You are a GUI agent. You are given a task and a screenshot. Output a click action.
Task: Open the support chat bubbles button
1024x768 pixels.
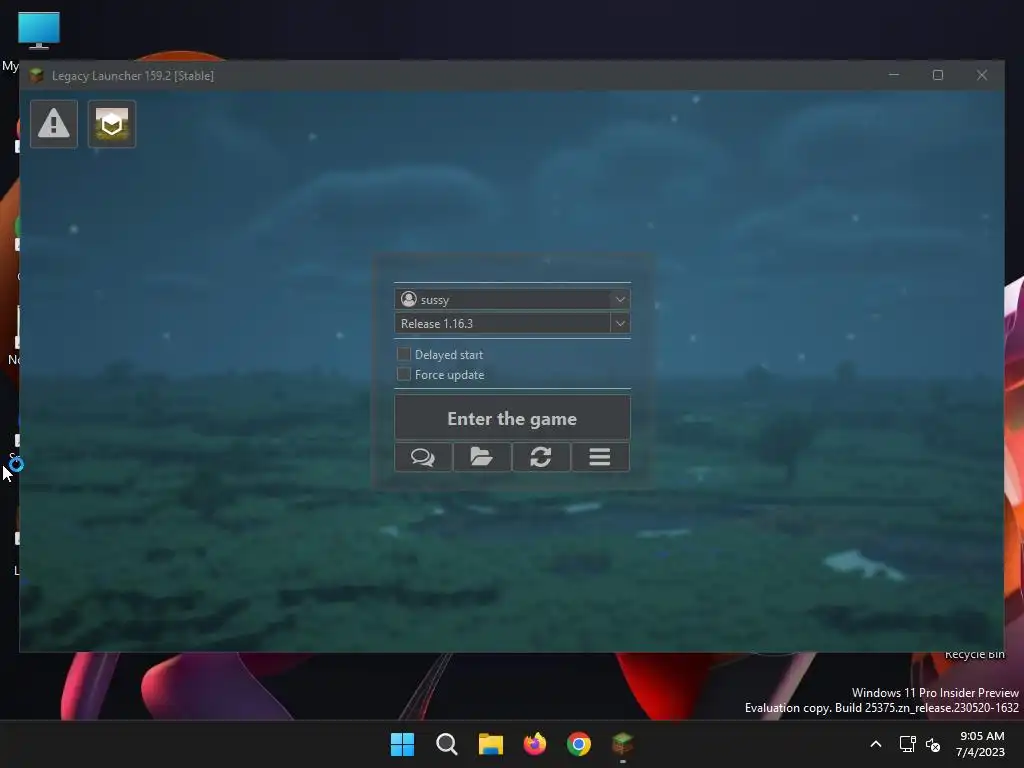[x=423, y=457]
